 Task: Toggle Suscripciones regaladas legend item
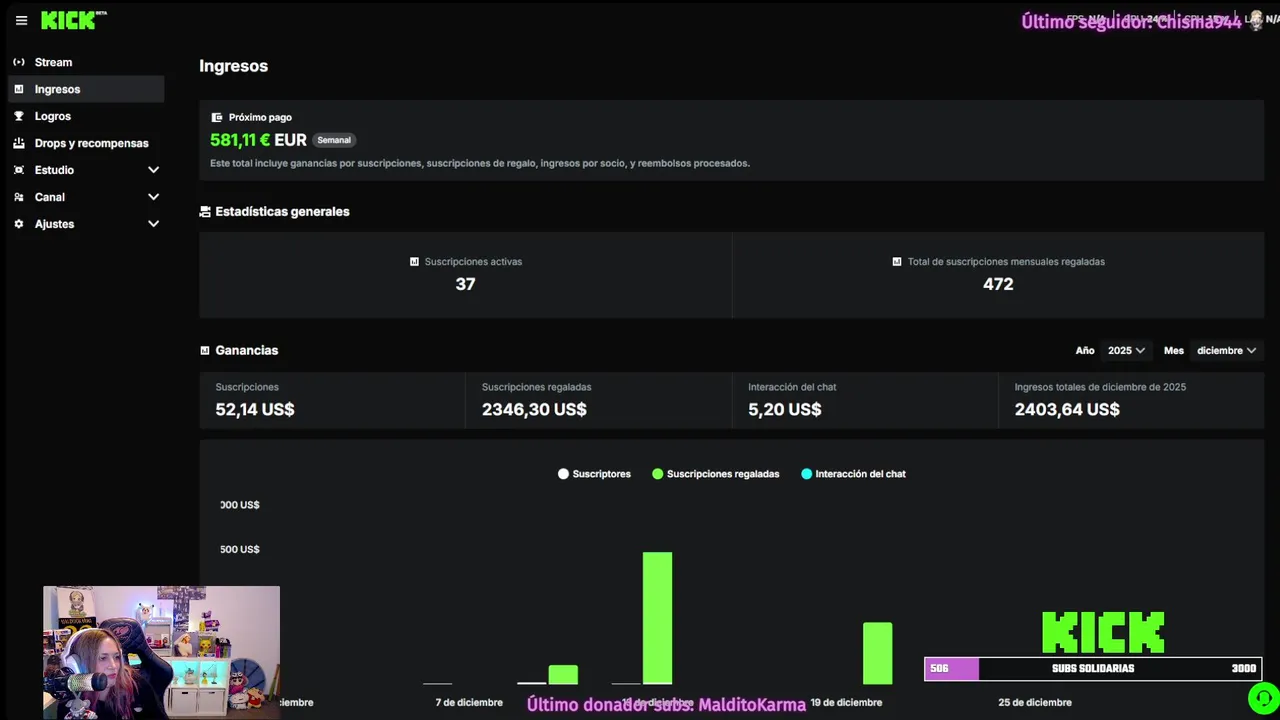point(715,474)
